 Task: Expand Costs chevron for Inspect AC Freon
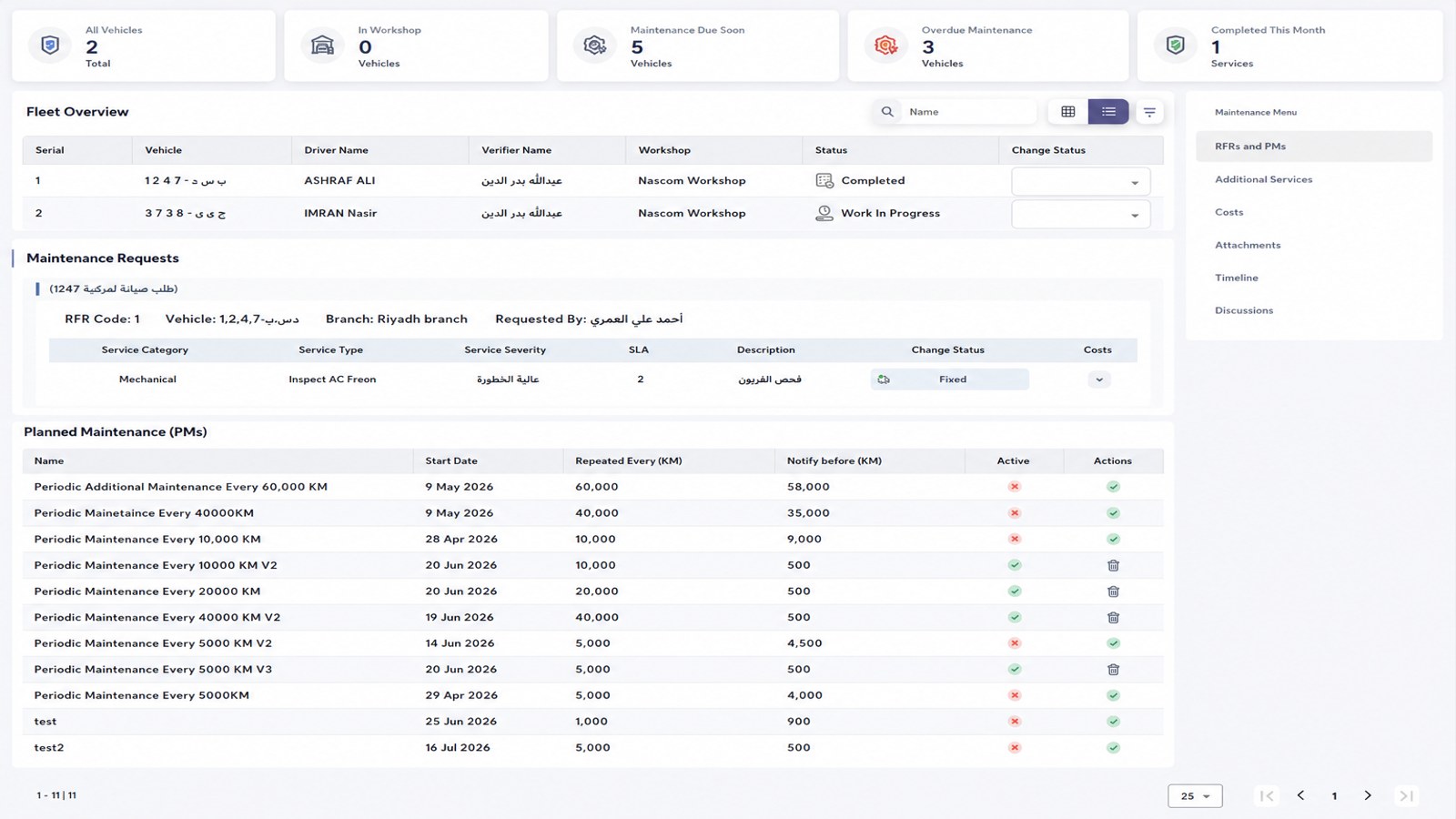pos(1099,379)
